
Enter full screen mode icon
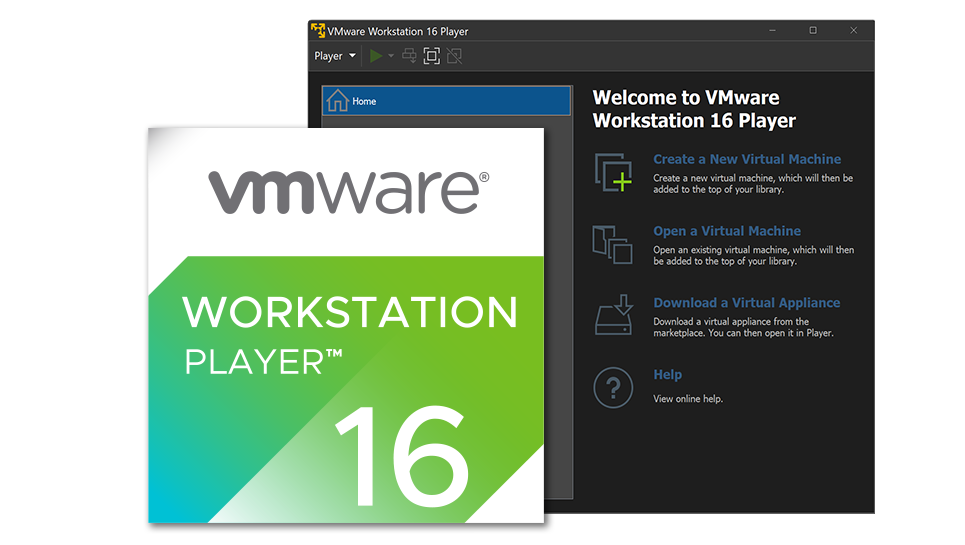coord(431,56)
